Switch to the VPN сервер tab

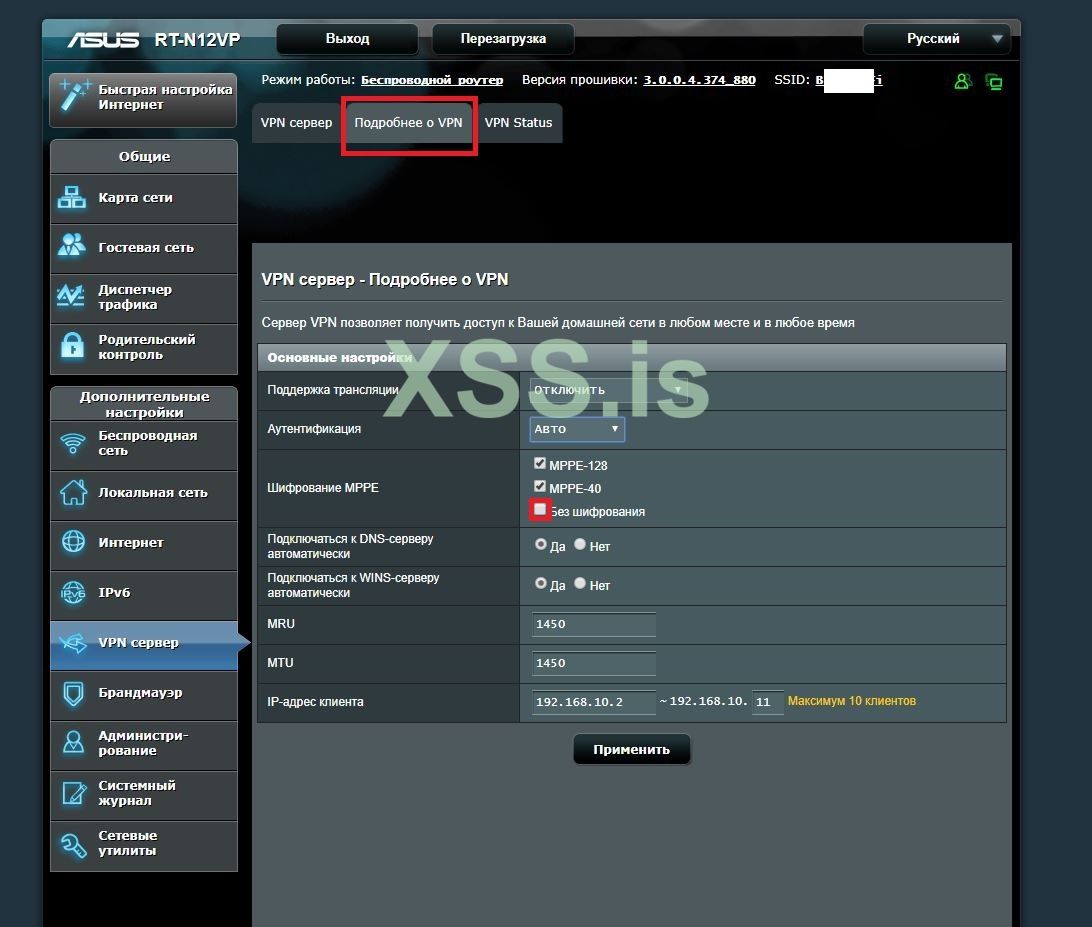(296, 123)
